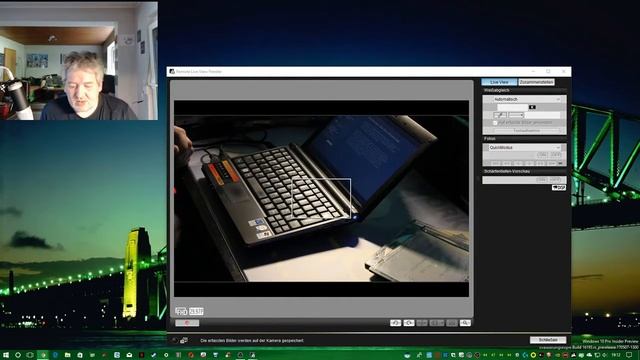
Task: Open the small dropdown beside the eyedropper
Action: (x=516, y=115)
